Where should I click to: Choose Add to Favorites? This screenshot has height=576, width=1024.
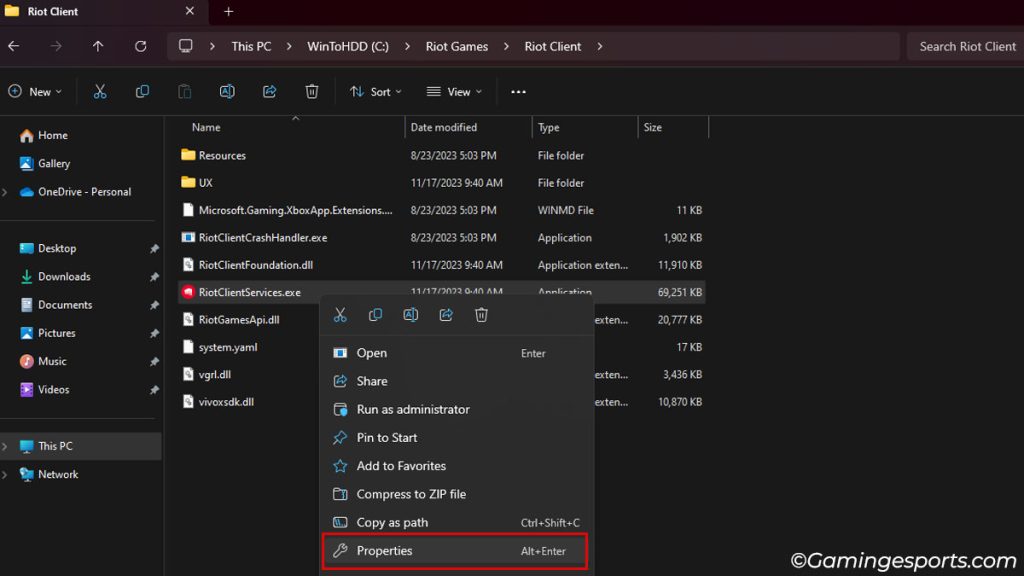(x=455, y=466)
